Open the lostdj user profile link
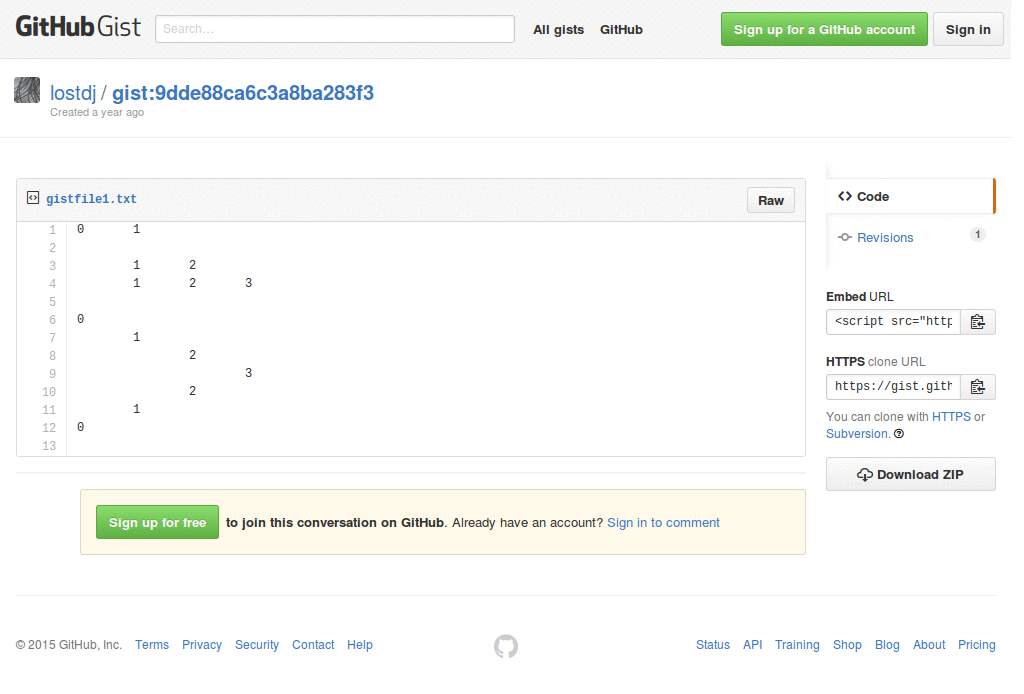 click(74, 93)
